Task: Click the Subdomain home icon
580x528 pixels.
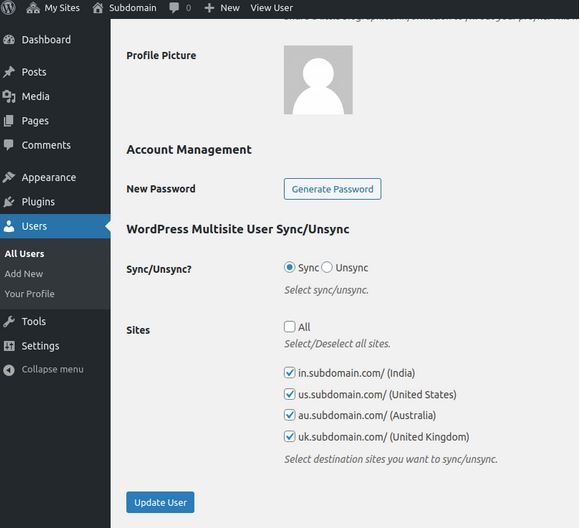Action: pyautogui.click(x=98, y=8)
